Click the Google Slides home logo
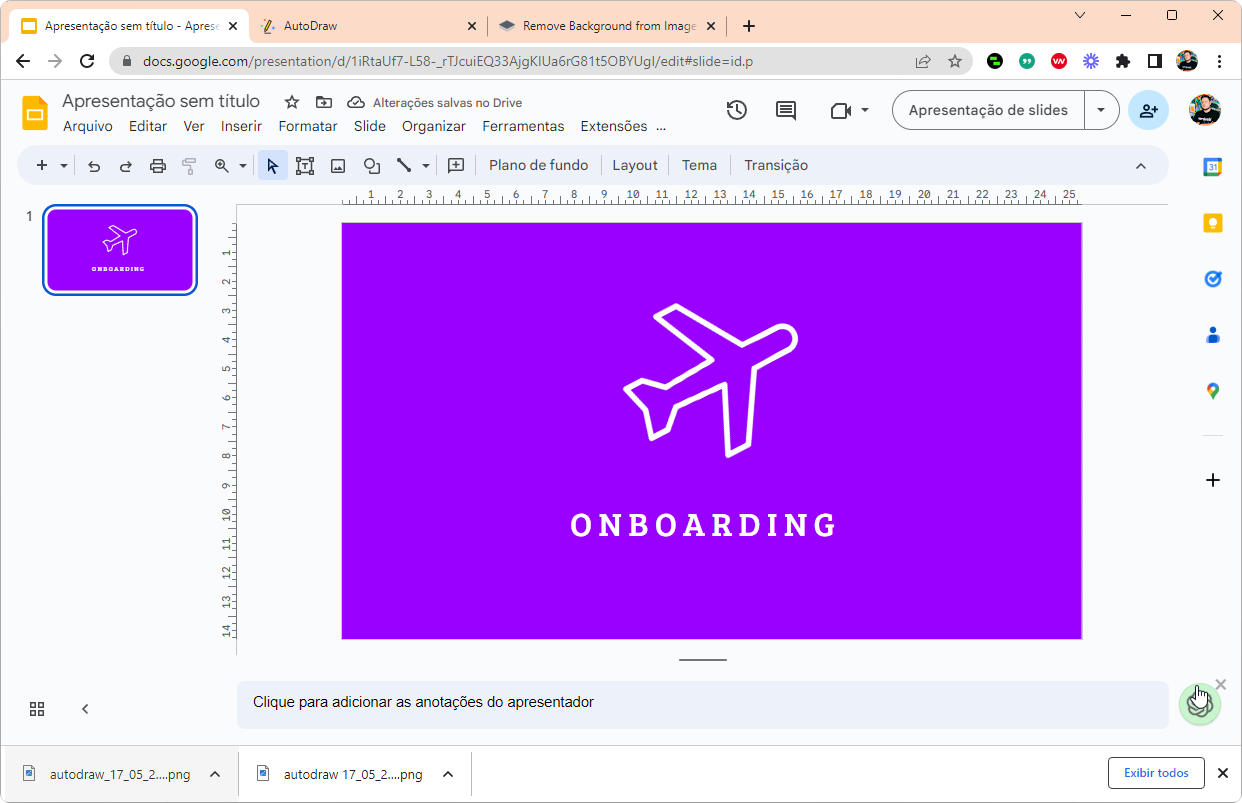 [x=35, y=113]
